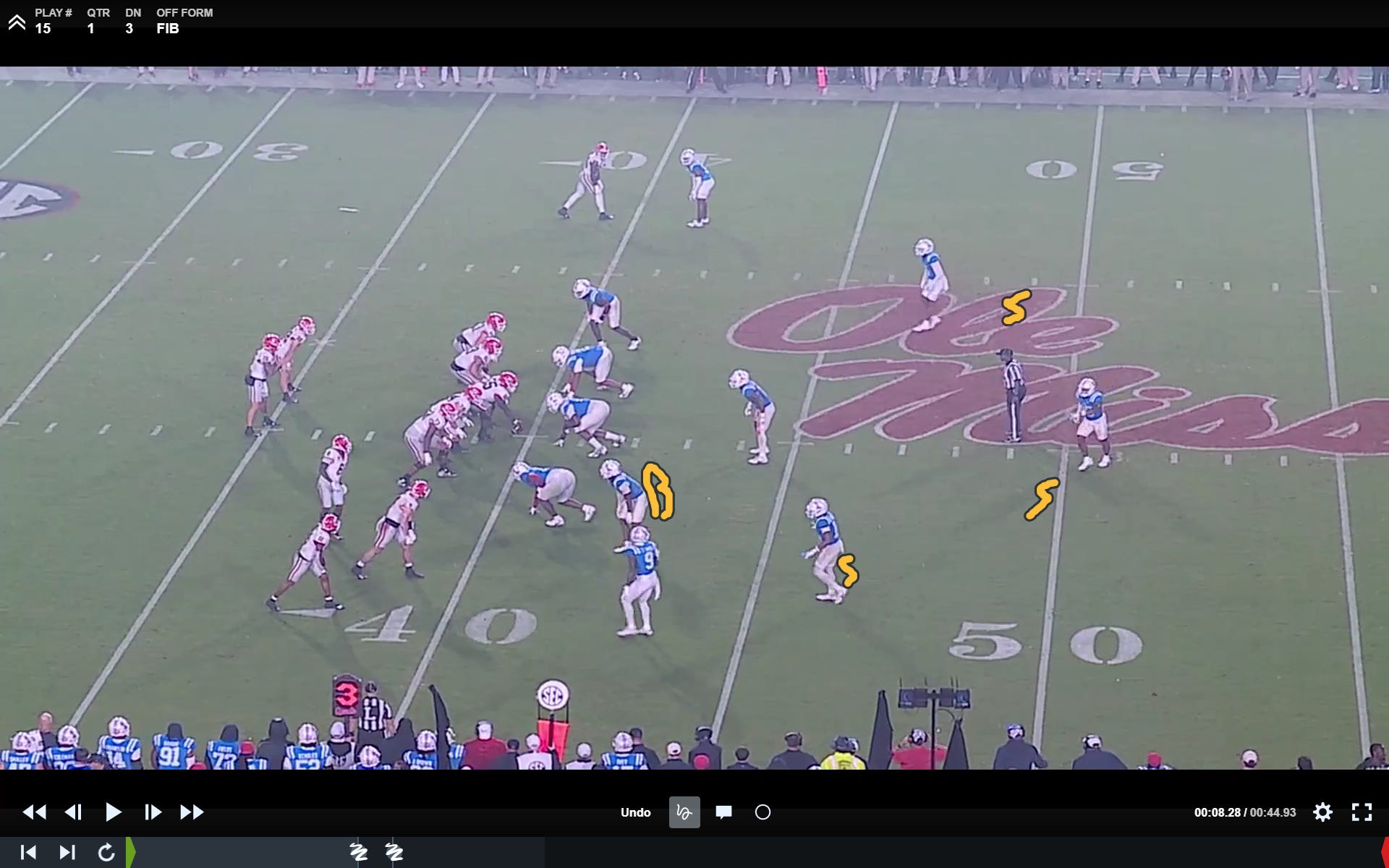1389x868 pixels.
Task: Jump to the first drawing marker on the timeline
Action: (x=358, y=852)
